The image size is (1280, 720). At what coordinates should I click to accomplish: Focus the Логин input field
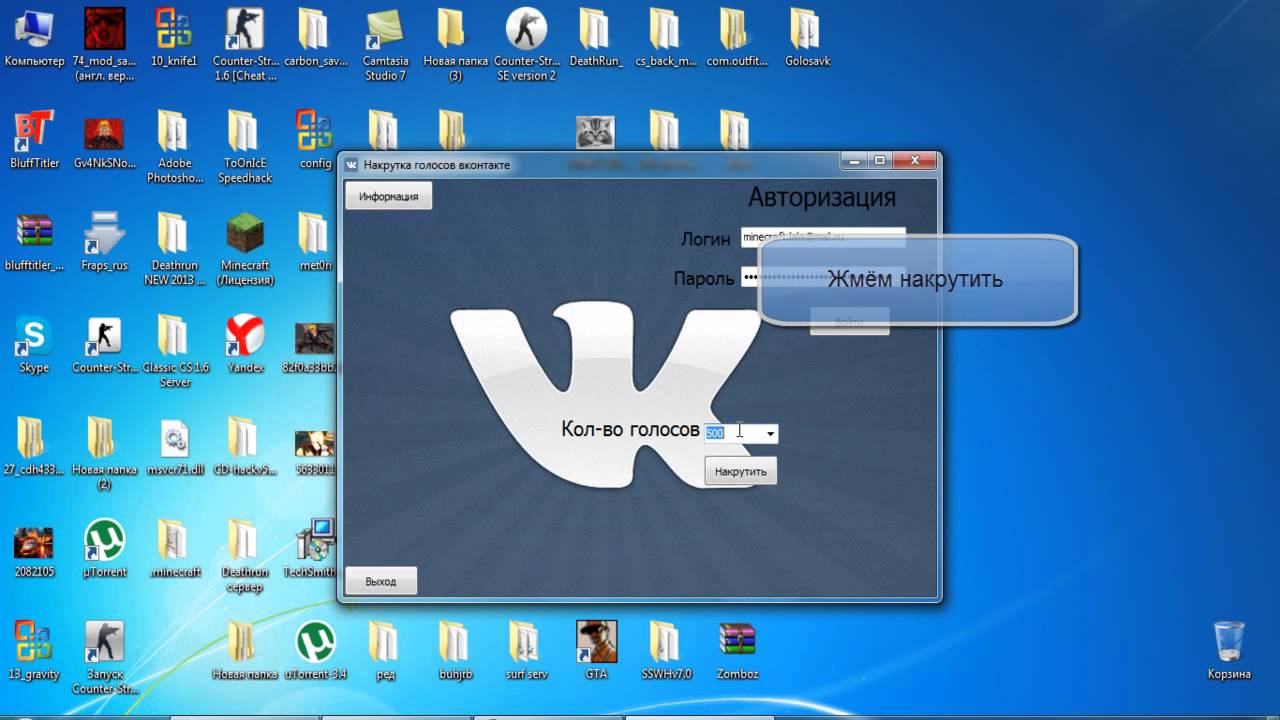point(822,237)
